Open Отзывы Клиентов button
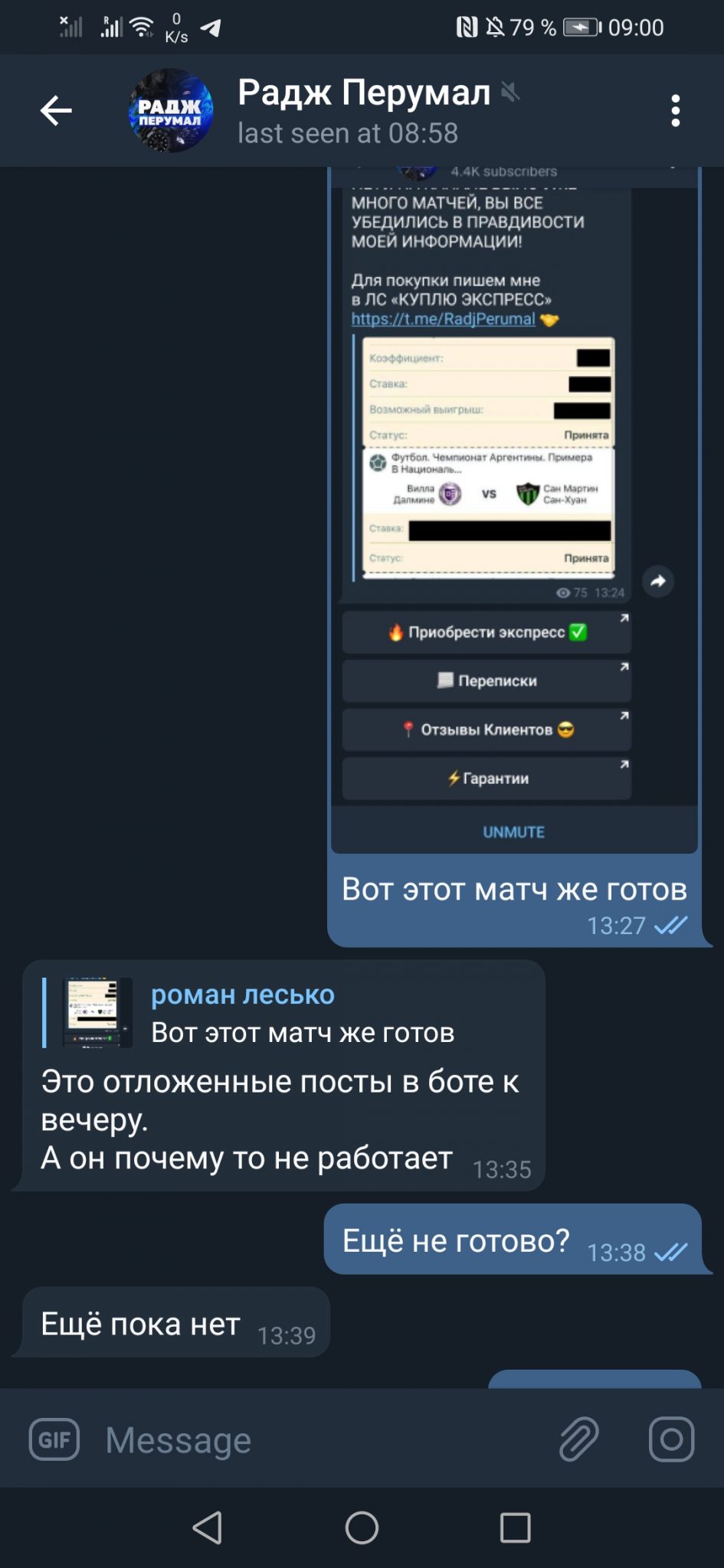Viewport: 724px width, 1568px height. point(487,730)
